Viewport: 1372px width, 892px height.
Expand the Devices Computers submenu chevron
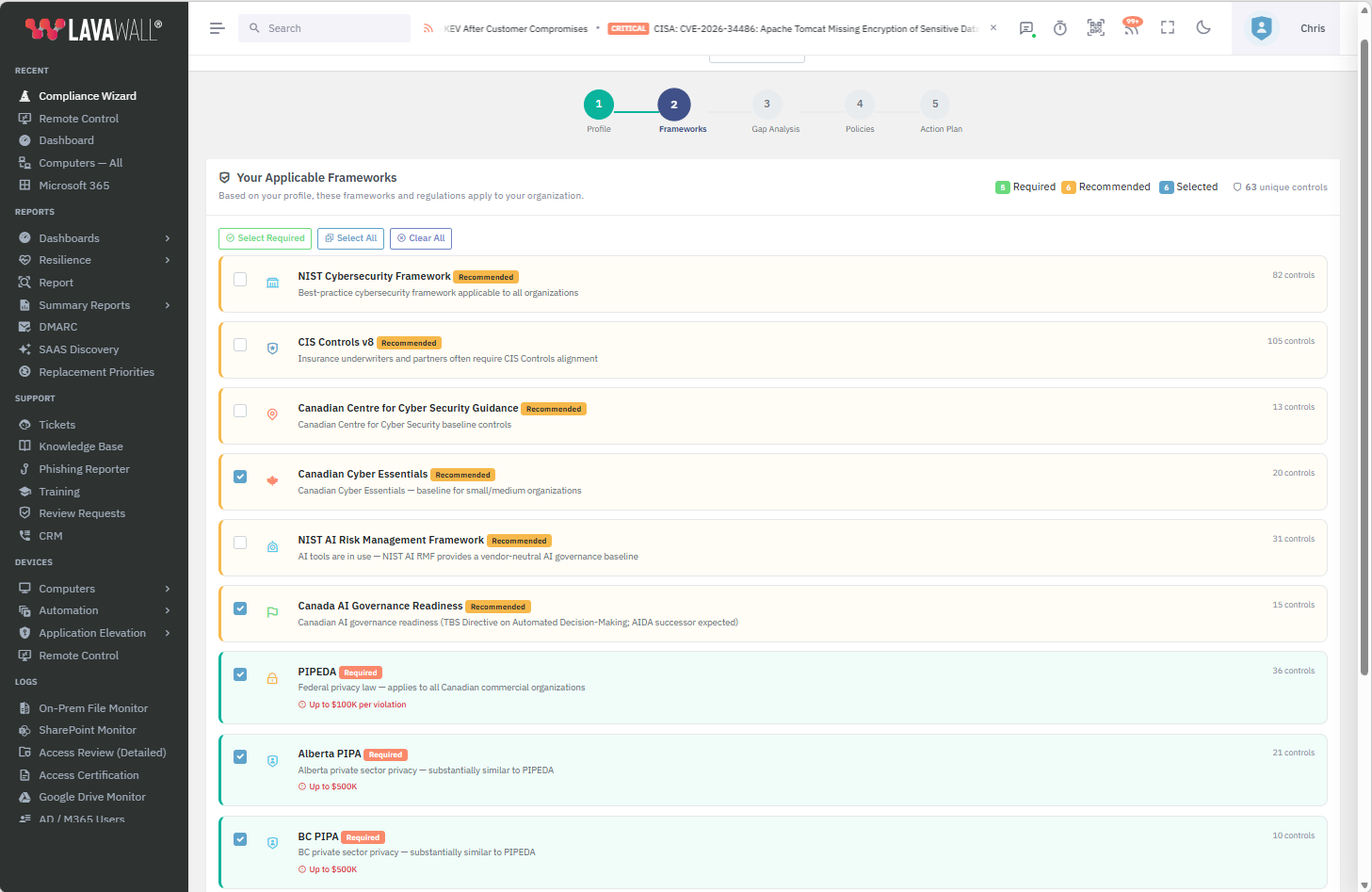tap(168, 589)
